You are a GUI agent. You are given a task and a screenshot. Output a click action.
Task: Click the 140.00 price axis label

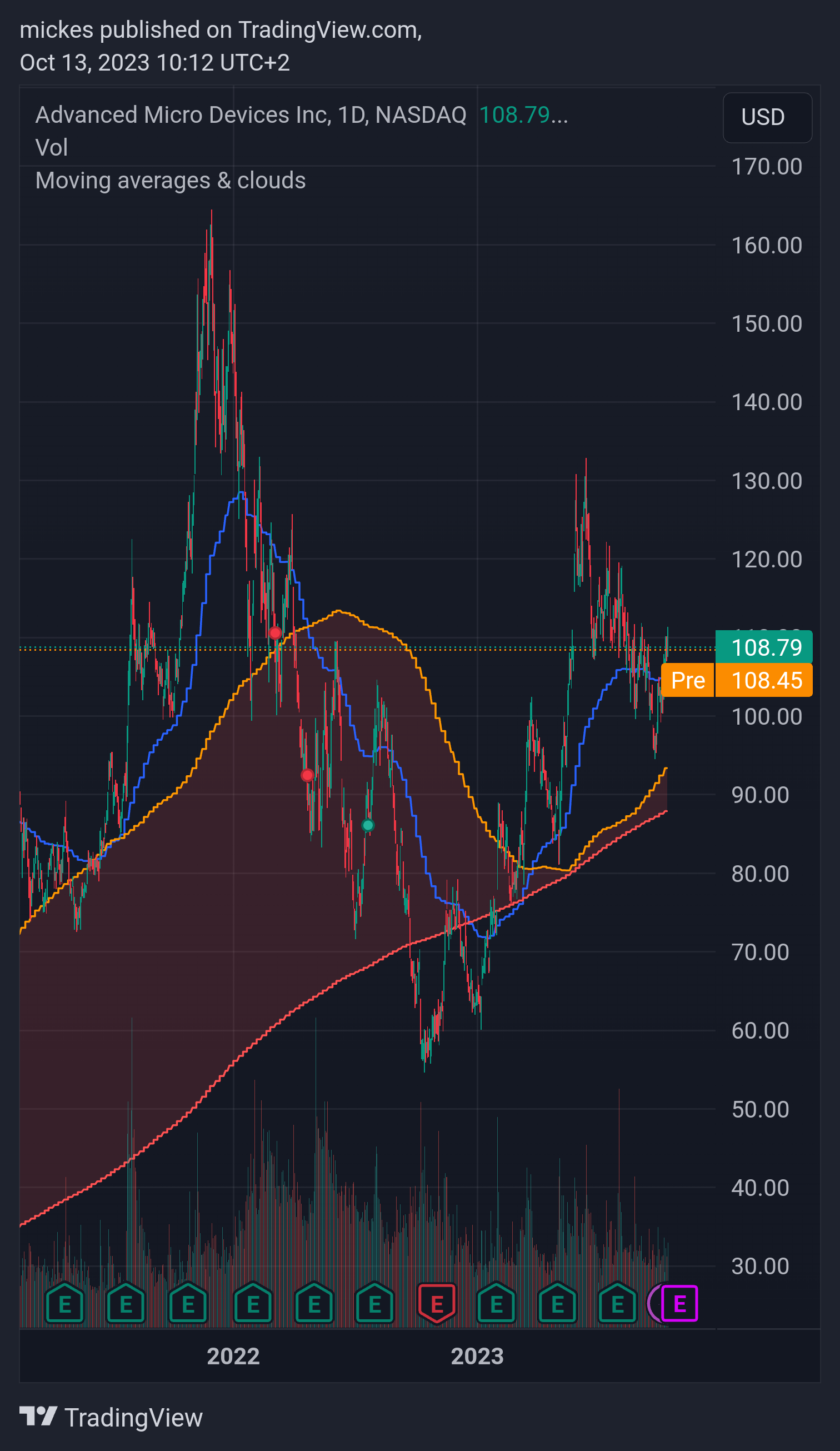[766, 402]
